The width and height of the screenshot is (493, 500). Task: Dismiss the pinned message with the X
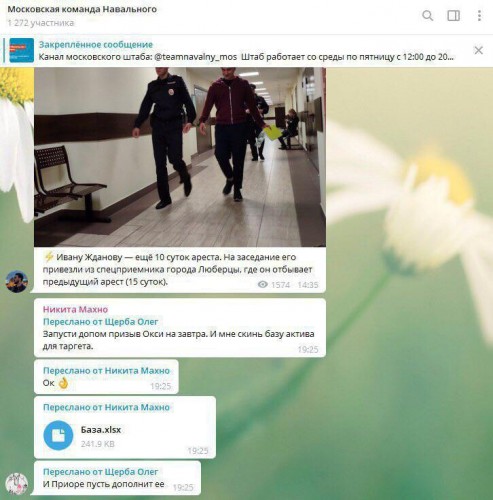coord(478,50)
